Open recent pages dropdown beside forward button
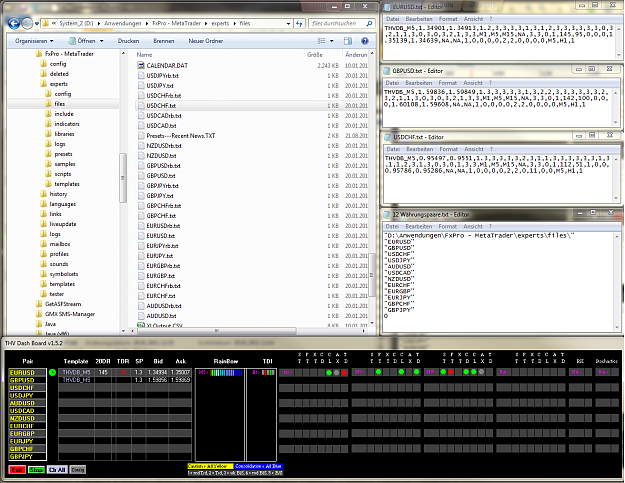This screenshot has width=625, height=483. [x=37, y=24]
